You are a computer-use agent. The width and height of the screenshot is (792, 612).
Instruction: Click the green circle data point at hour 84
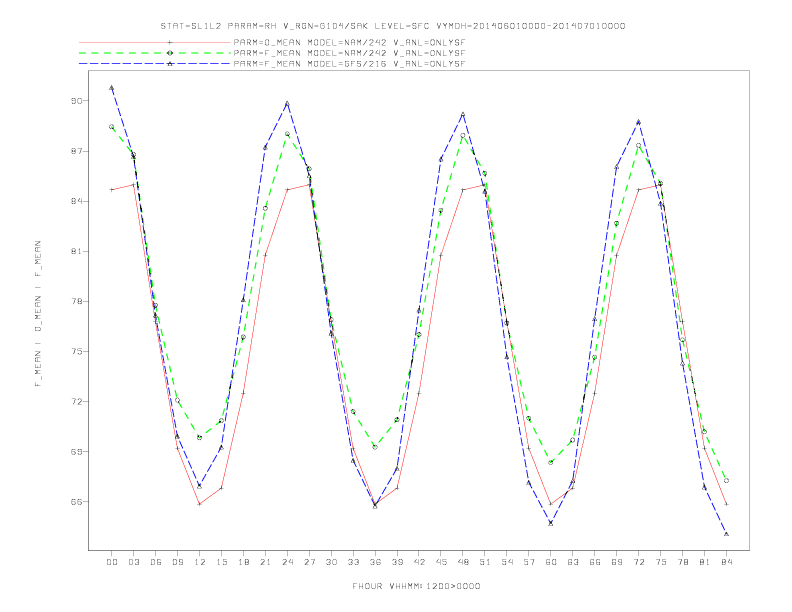pyautogui.click(x=726, y=481)
